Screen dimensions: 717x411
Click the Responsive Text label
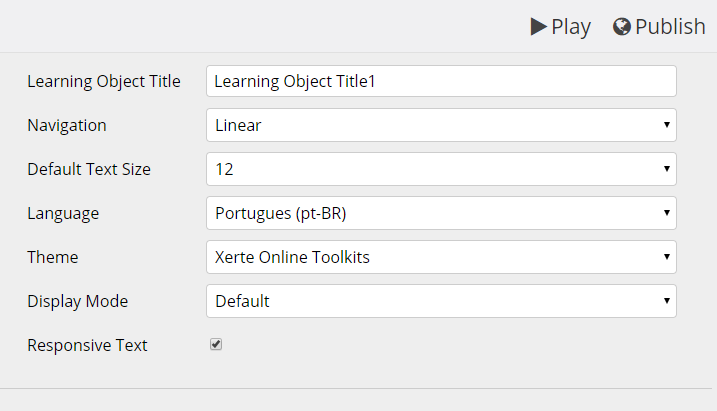(x=87, y=345)
